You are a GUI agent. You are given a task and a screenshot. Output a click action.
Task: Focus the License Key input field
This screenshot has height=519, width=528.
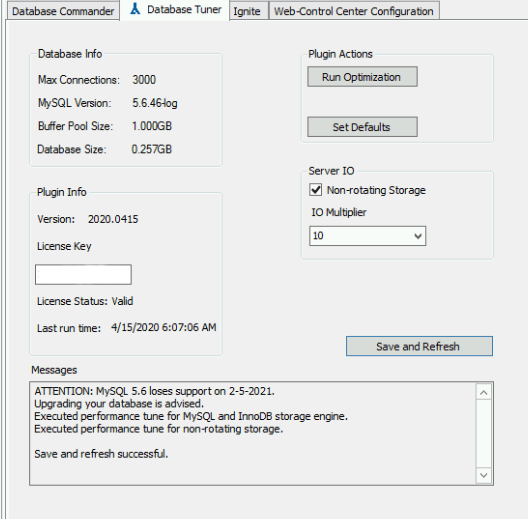click(x=83, y=274)
